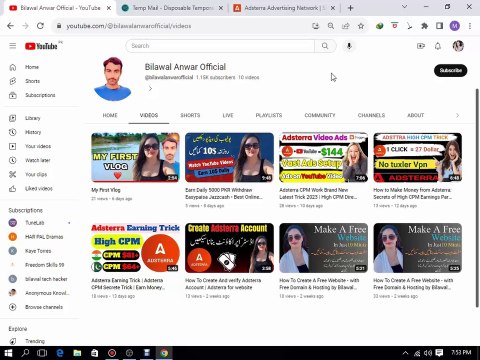Screen dimensions: 480x360
Task: Click in the YouTube search box
Action: tap(220, 46)
